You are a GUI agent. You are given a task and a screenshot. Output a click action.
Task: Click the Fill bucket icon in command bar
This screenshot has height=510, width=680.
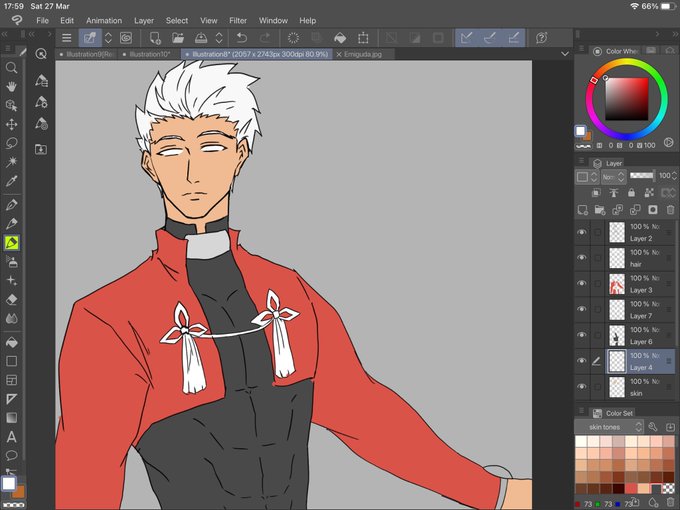click(340, 38)
